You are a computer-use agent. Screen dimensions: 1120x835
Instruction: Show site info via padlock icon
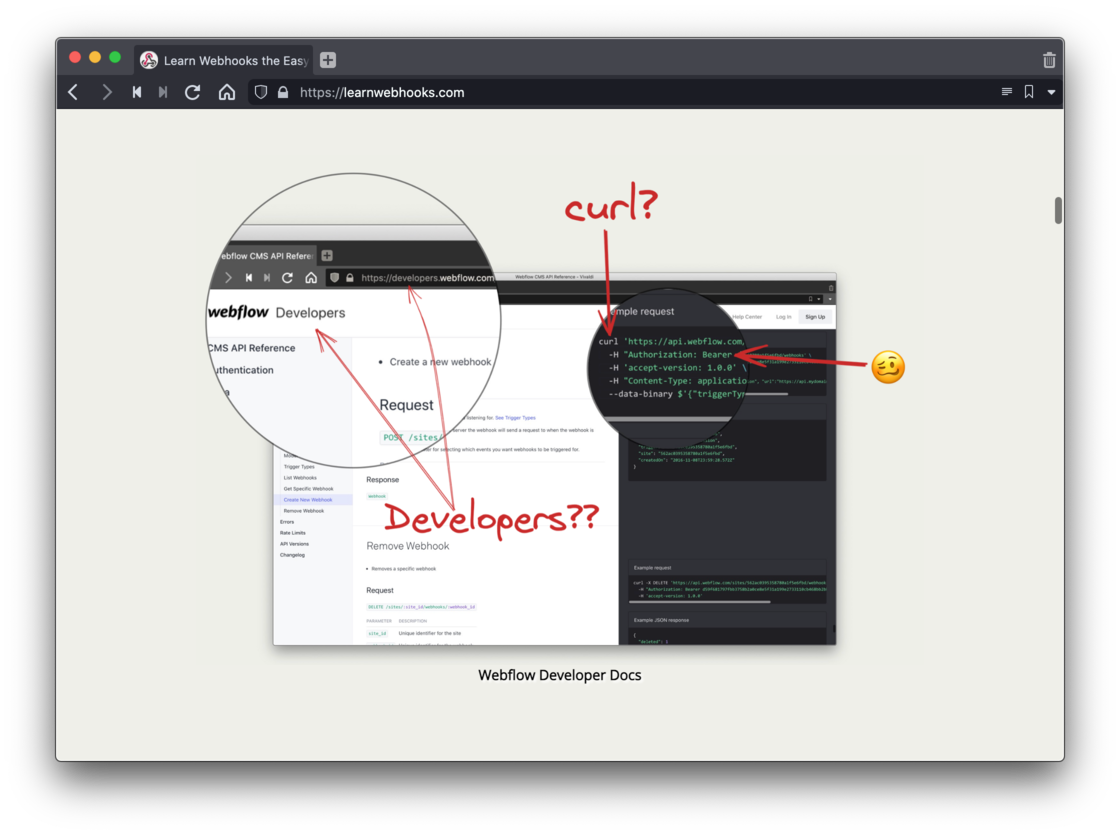click(x=283, y=92)
